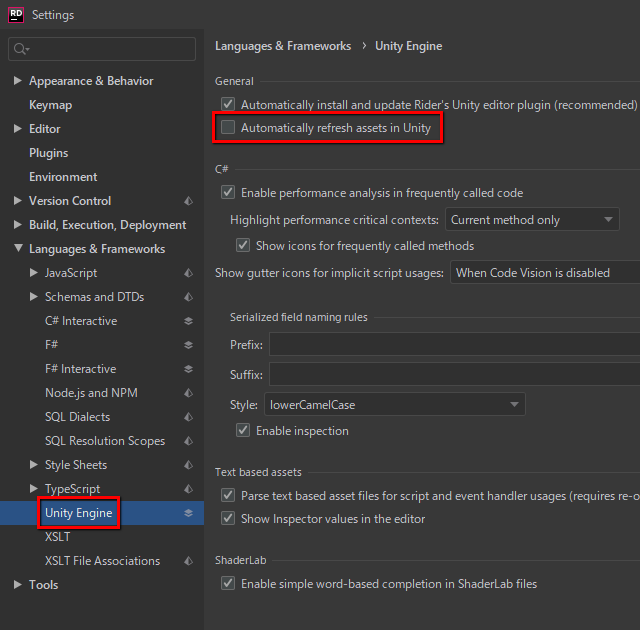Select C# Interactive in settings tree
The width and height of the screenshot is (640, 630).
(81, 321)
